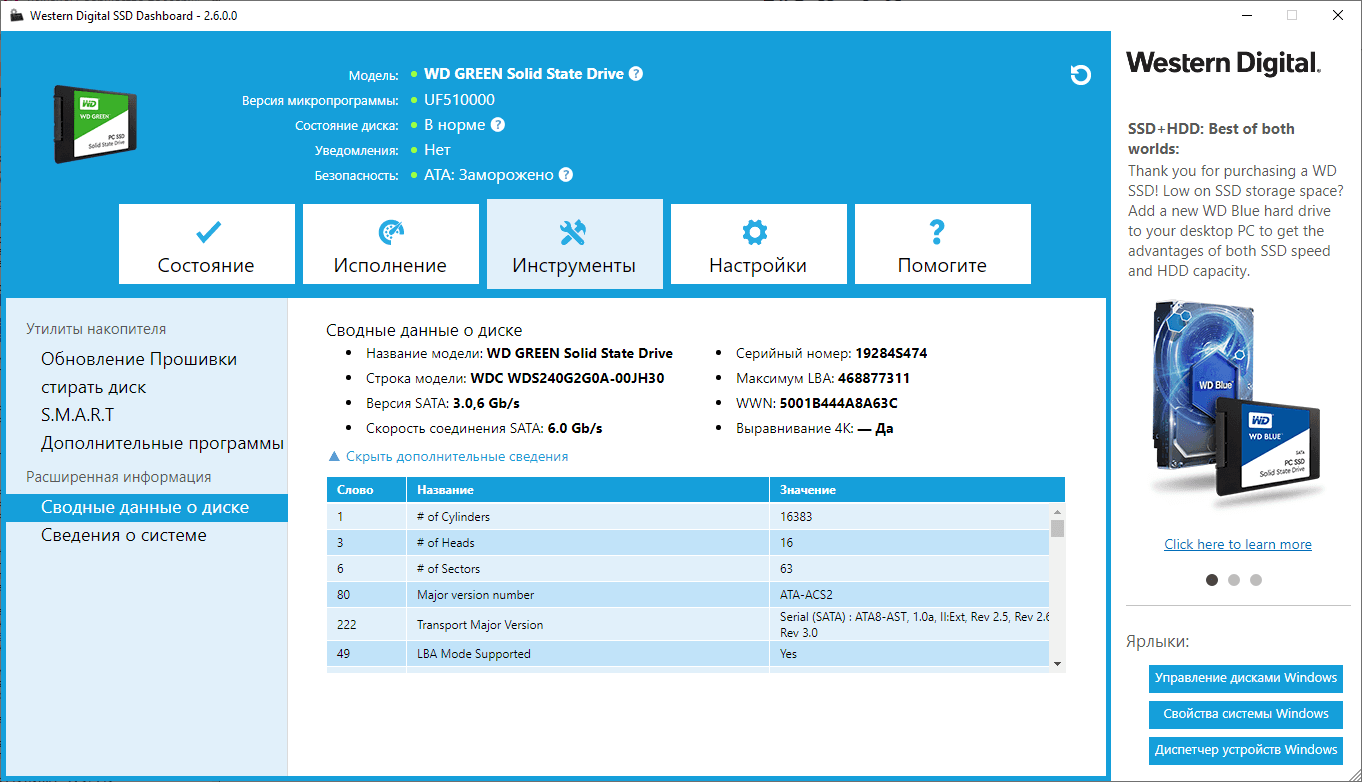The width and height of the screenshot is (1362, 782).
Task: Click the table scrollbar down arrow
Action: click(x=1057, y=662)
